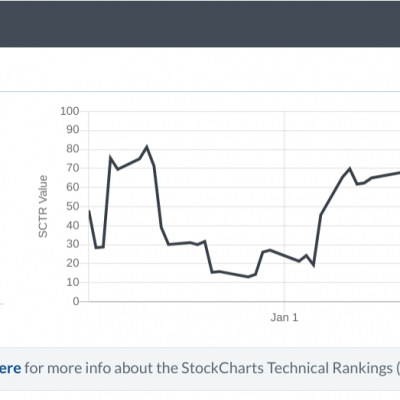The width and height of the screenshot is (400, 400).
Task: Click the line's starting point near 48
Action: pos(89,211)
